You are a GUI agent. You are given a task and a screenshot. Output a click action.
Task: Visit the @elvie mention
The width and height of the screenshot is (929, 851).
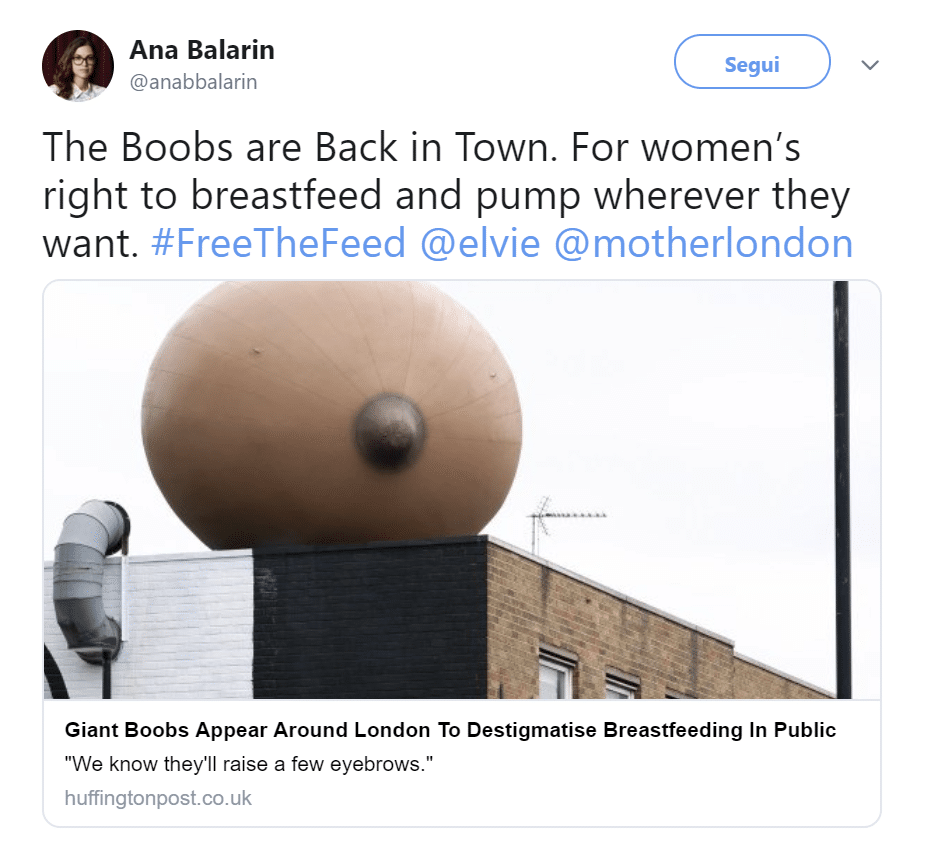(x=480, y=243)
